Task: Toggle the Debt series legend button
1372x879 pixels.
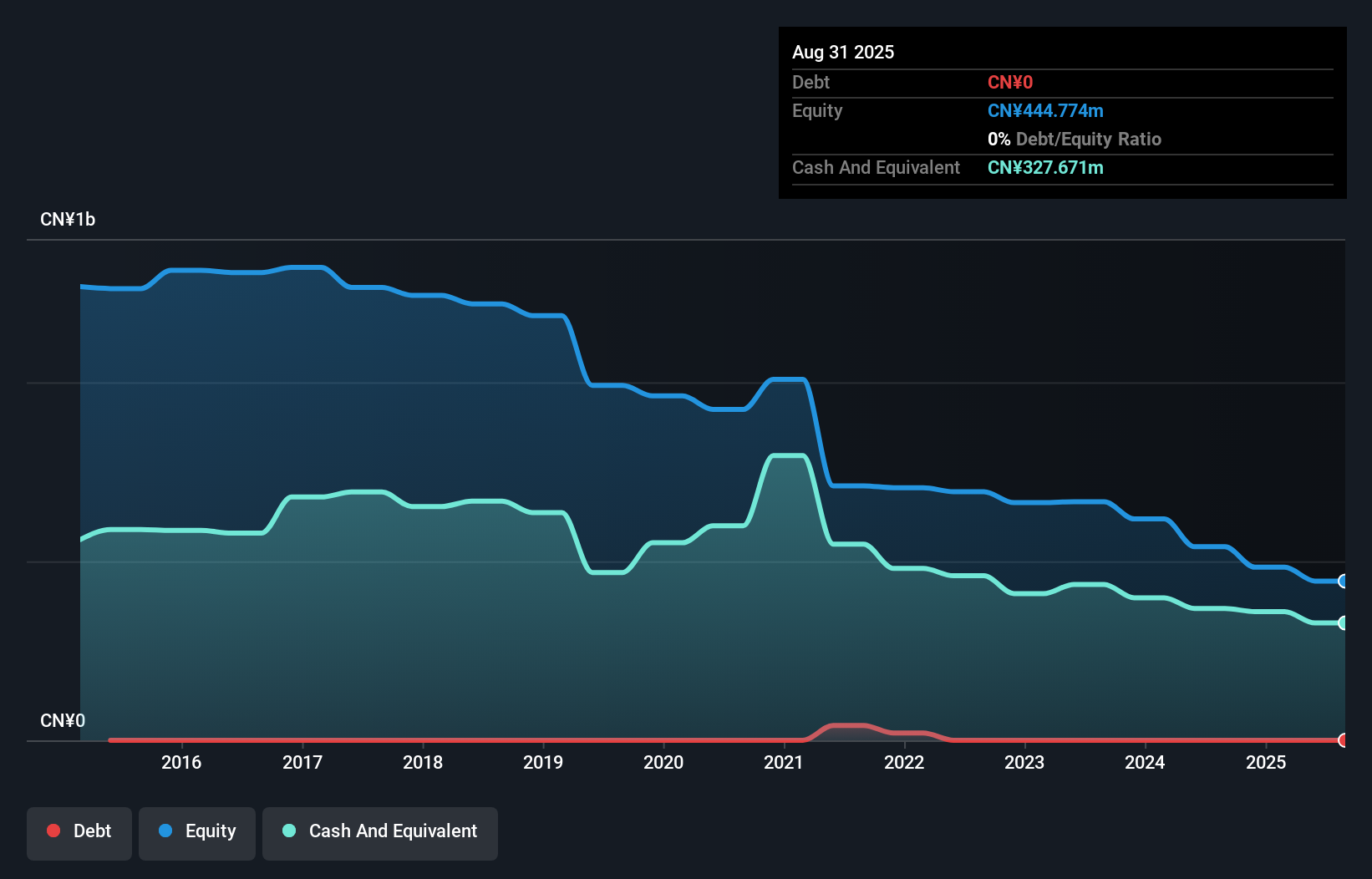Action: (x=79, y=833)
